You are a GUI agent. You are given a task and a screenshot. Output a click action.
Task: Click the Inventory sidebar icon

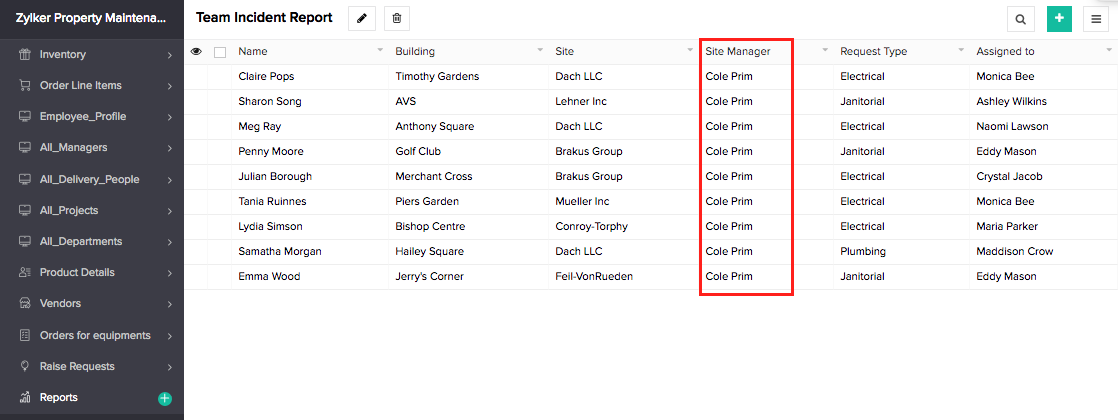coord(24,55)
